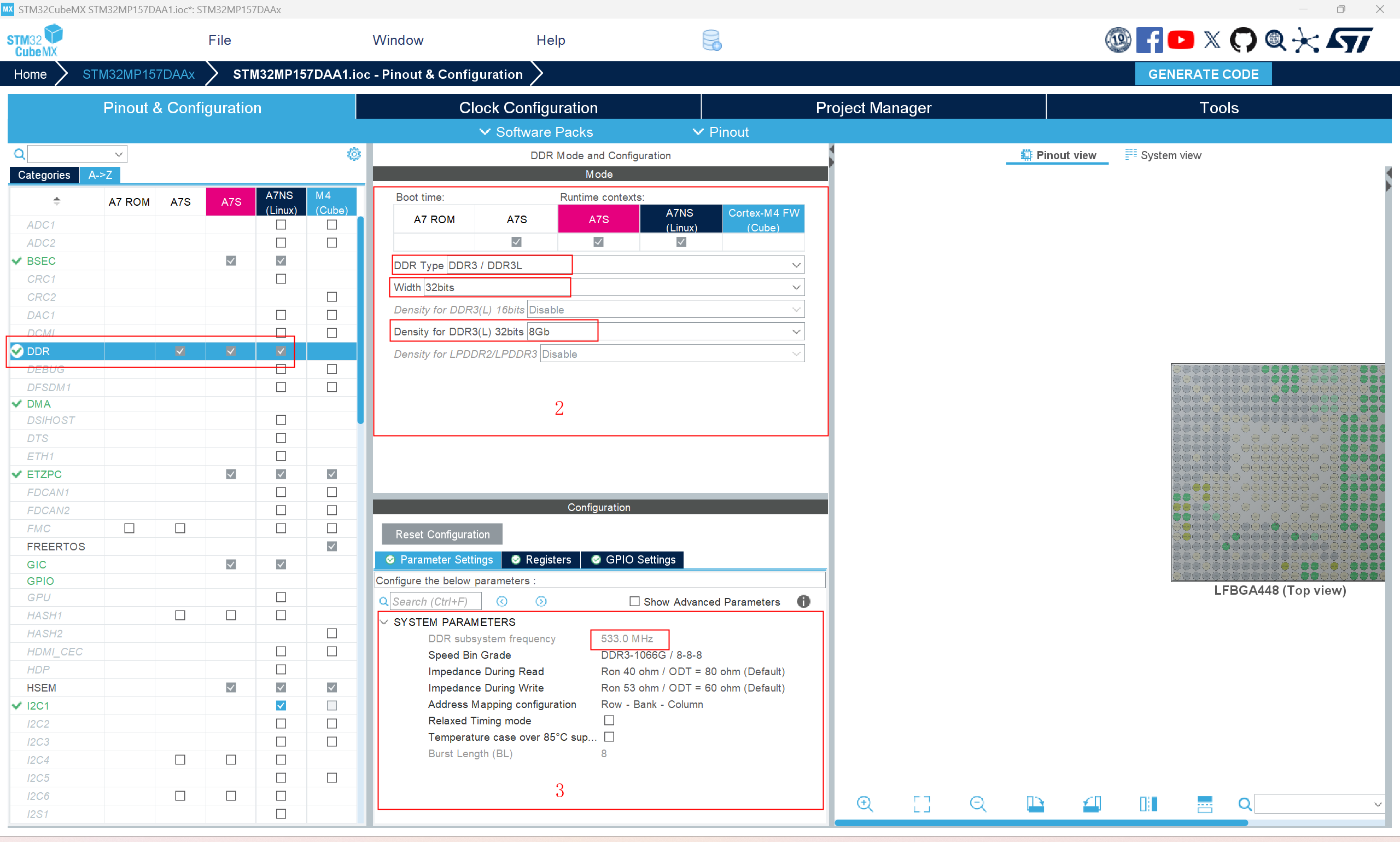Open the GitHub icon in header
Viewport: 1400px width, 842px height.
pyautogui.click(x=1242, y=40)
